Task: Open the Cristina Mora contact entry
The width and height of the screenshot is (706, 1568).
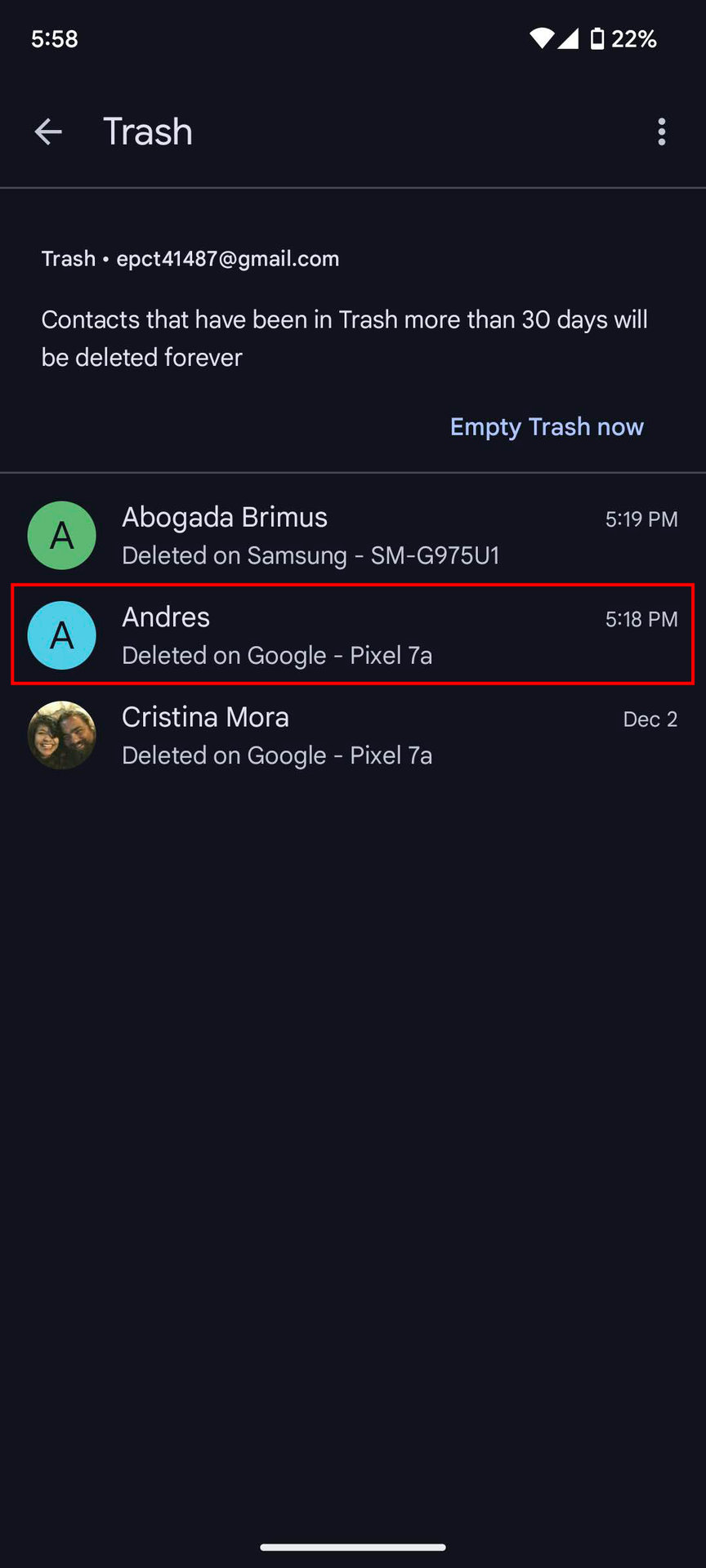Action: tap(205, 718)
